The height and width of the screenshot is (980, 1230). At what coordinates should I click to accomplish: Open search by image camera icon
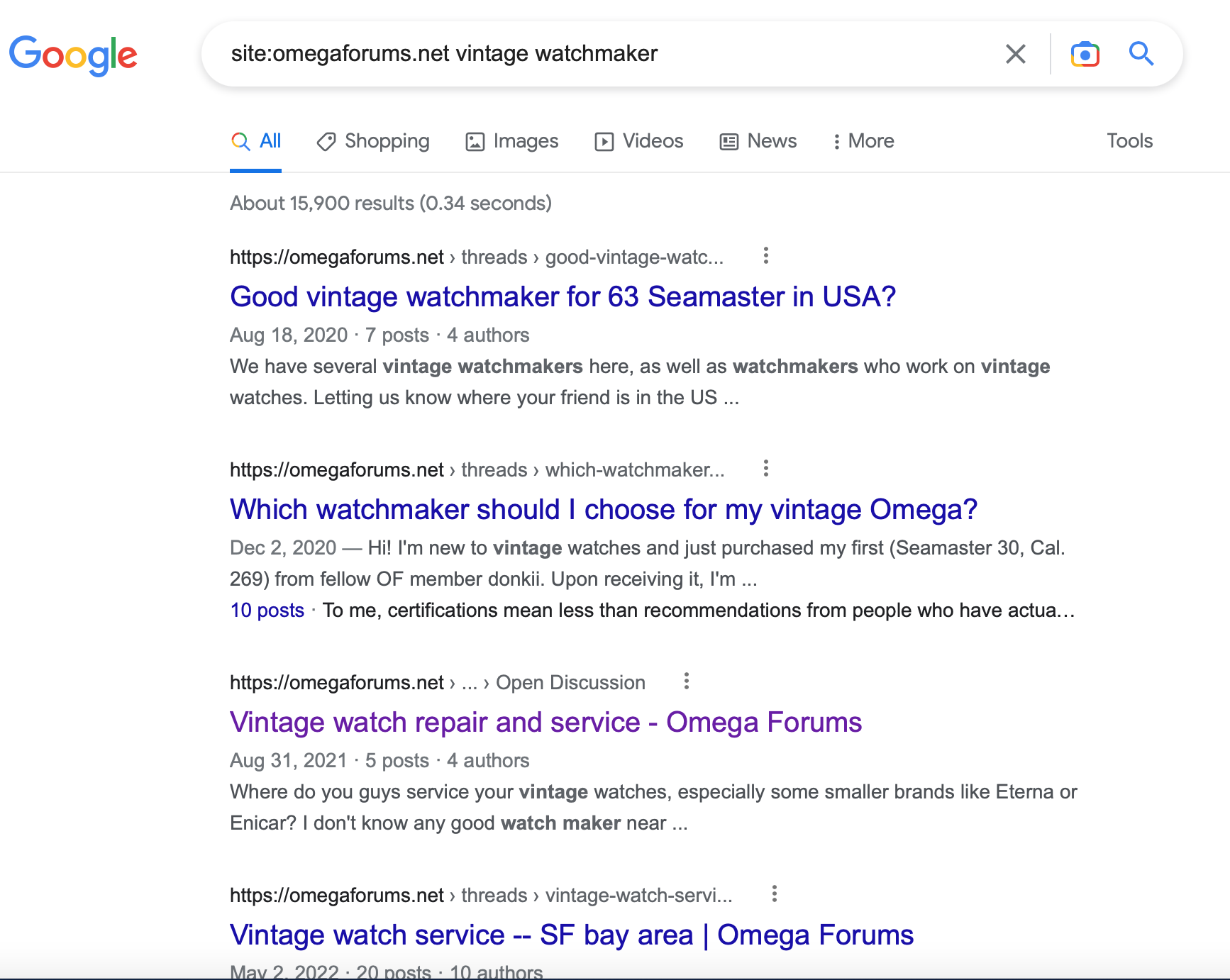coord(1085,54)
